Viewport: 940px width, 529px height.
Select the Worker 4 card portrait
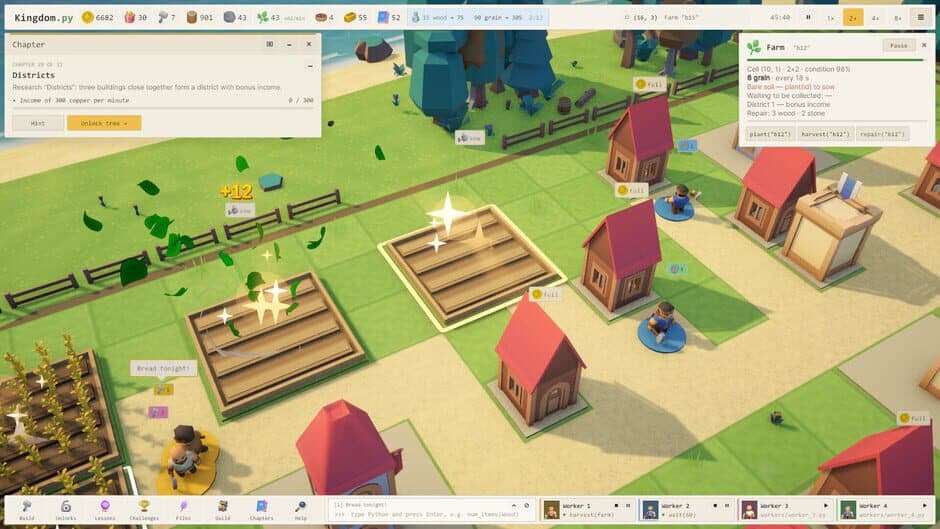tap(848, 510)
